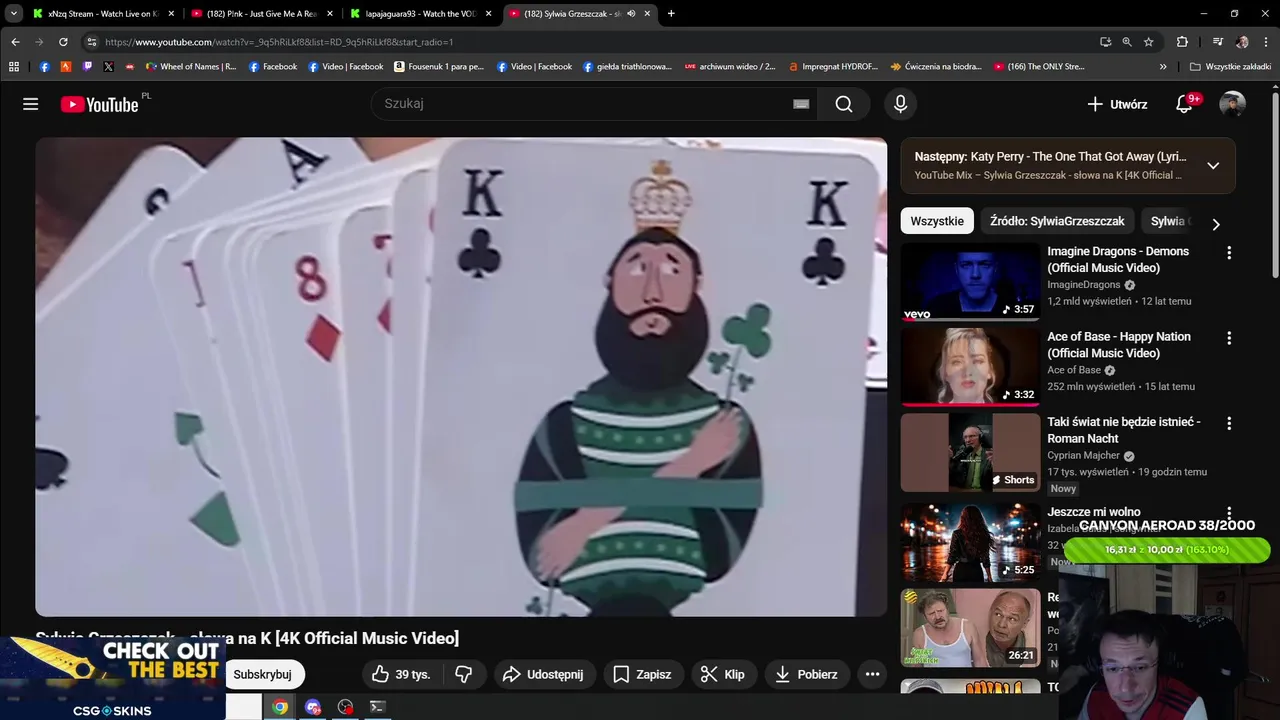Open the X bookmark icon

108,67
